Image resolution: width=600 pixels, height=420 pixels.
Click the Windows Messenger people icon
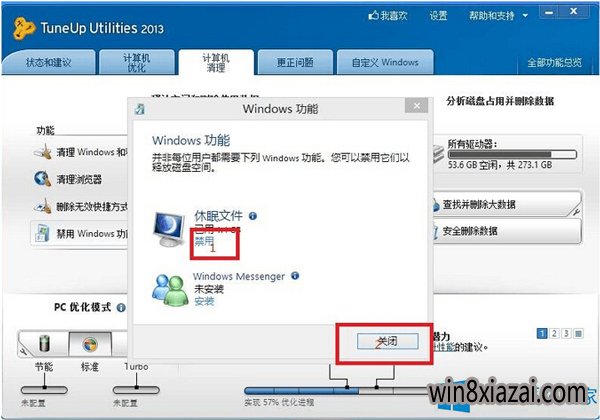[170, 290]
